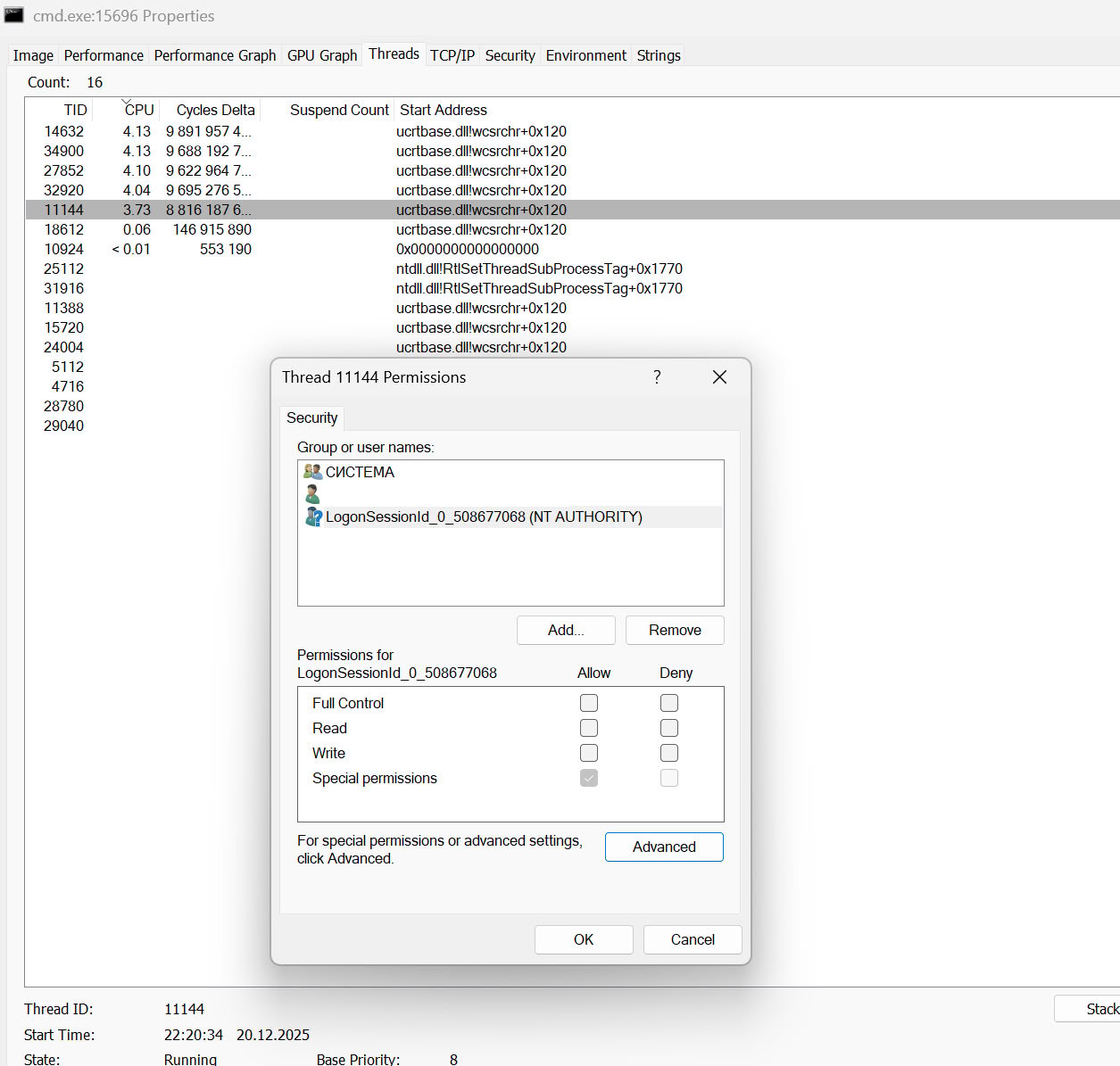Cancel the permissions dialog

(693, 939)
